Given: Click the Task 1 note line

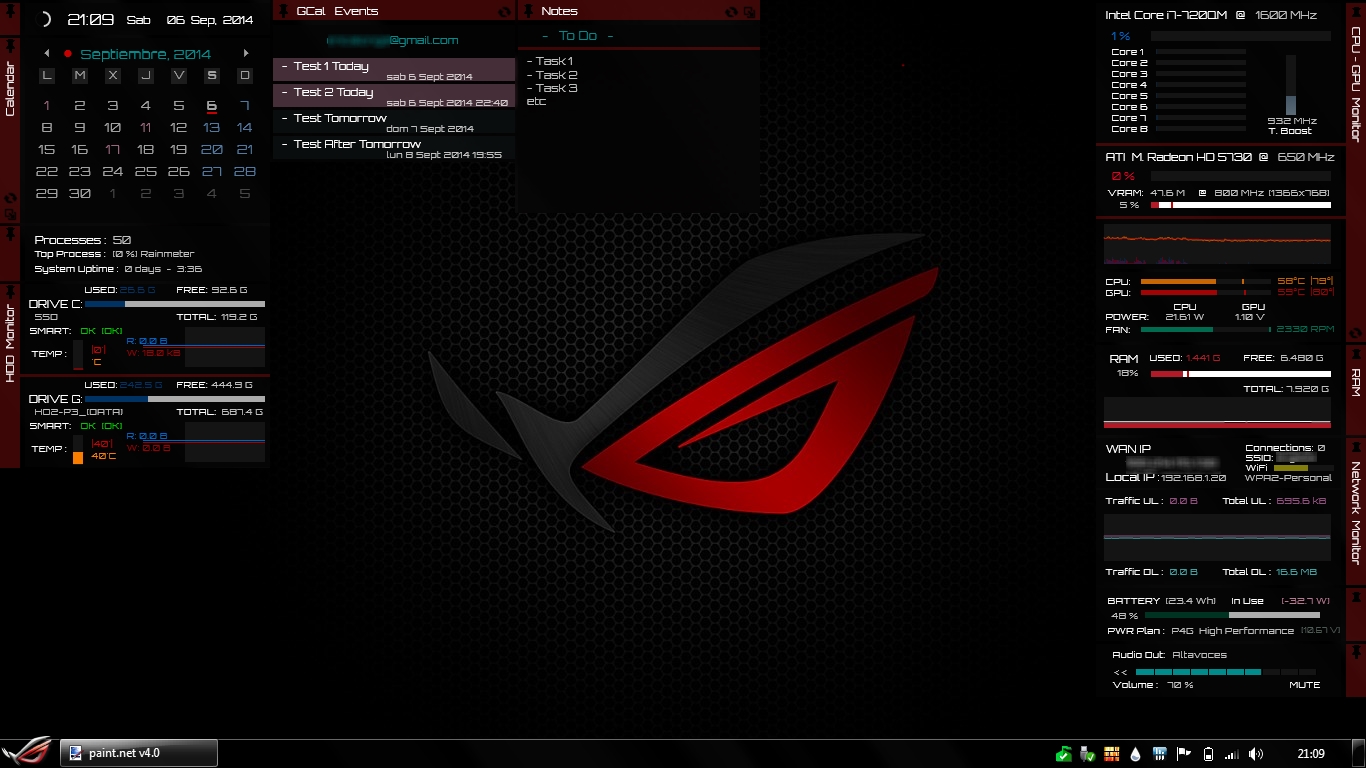Looking at the screenshot, I should tap(550, 62).
